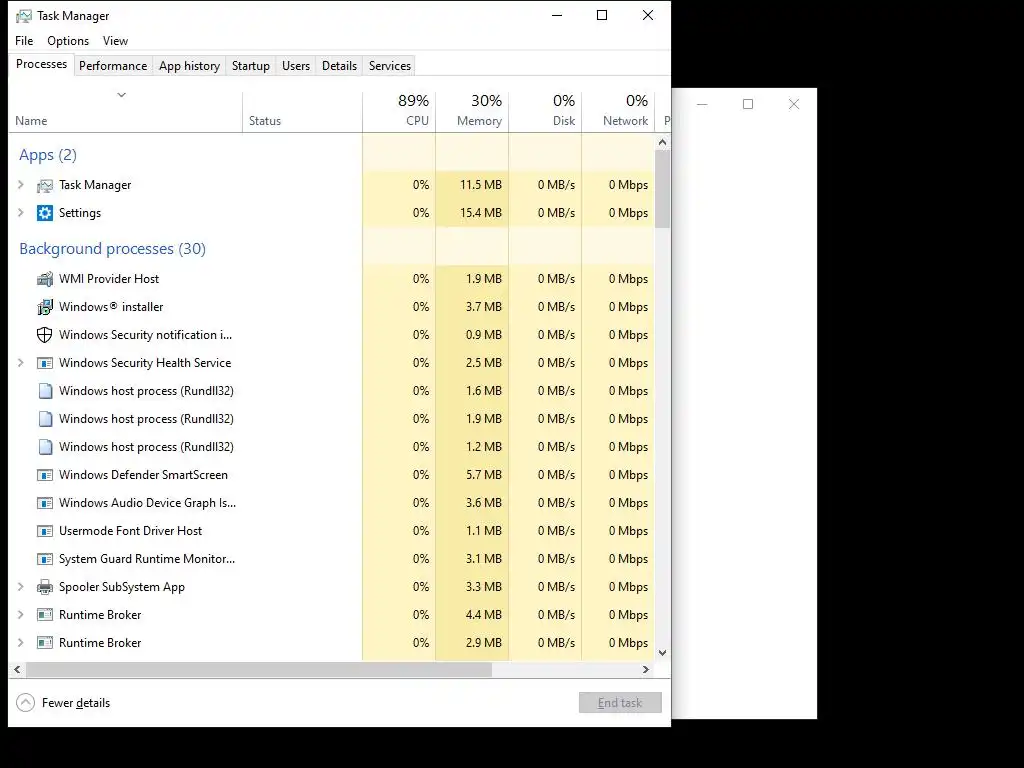This screenshot has width=1024, height=768.
Task: Click the vertical scrollbar down arrow
Action: [663, 652]
